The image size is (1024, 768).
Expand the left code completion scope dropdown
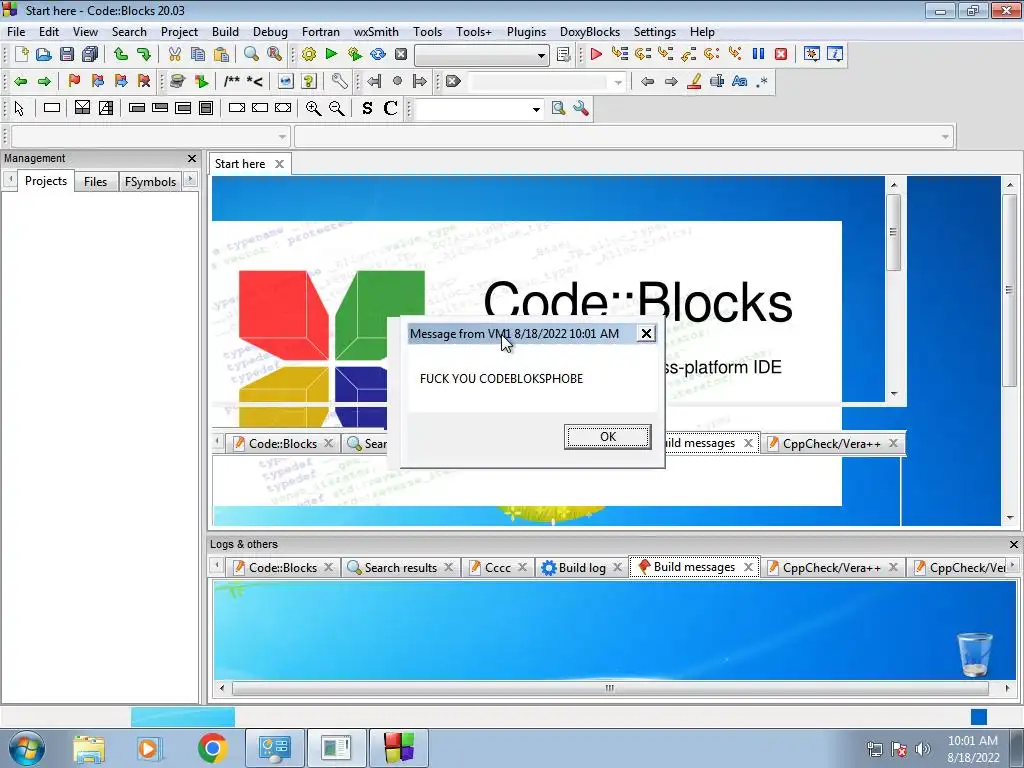click(x=282, y=136)
